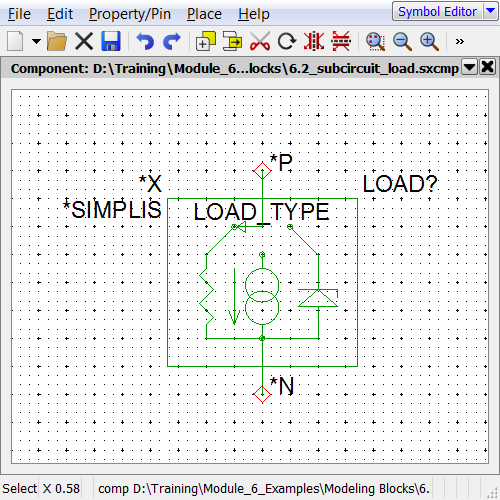Click the Mirror horizontally icon

point(314,41)
